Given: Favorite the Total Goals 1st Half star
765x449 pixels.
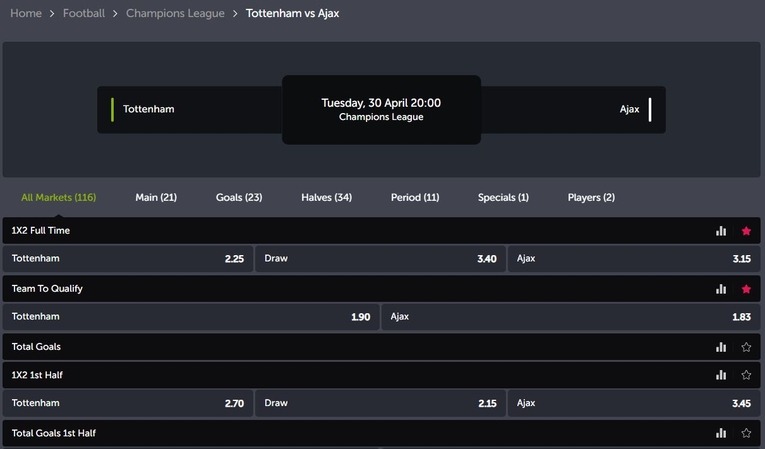Looking at the screenshot, I should pyautogui.click(x=746, y=433).
